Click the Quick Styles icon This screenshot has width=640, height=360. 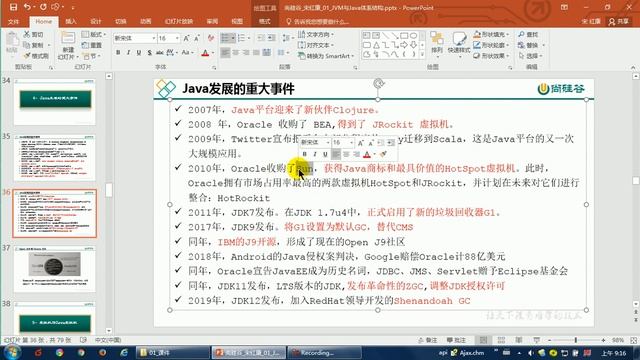459,39
